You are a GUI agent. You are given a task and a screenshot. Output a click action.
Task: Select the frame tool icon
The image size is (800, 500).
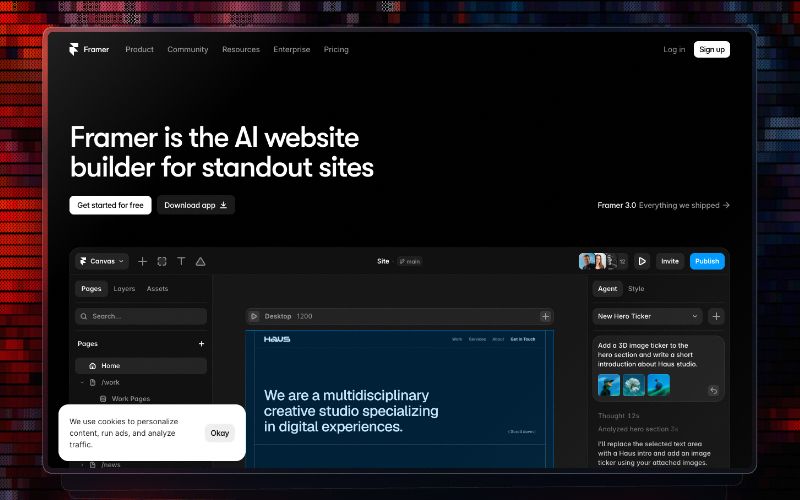coord(162,261)
